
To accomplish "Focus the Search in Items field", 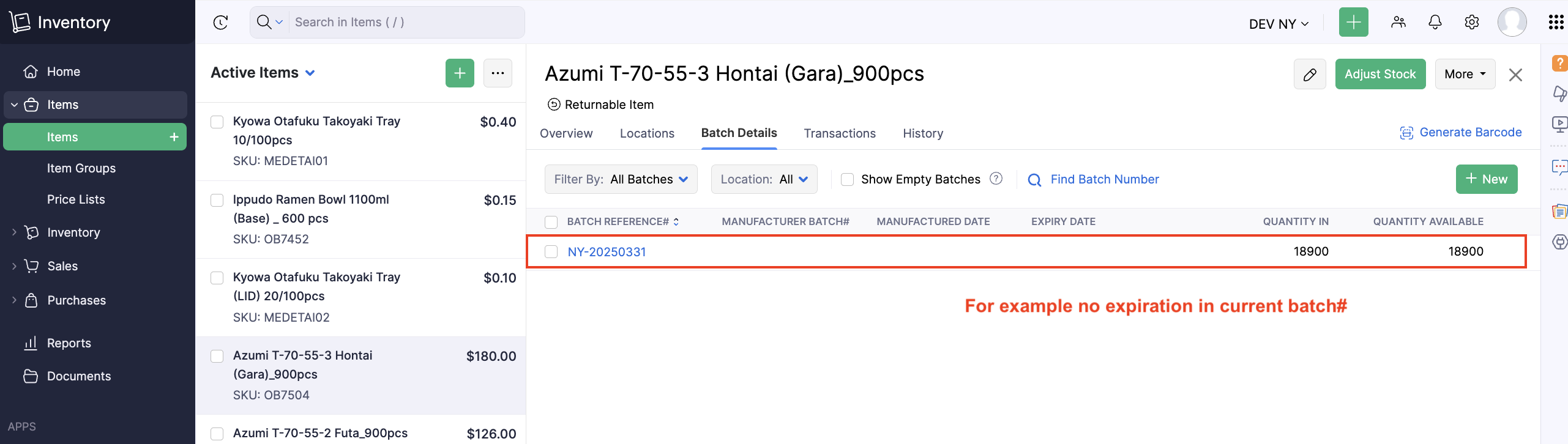I will click(x=404, y=23).
